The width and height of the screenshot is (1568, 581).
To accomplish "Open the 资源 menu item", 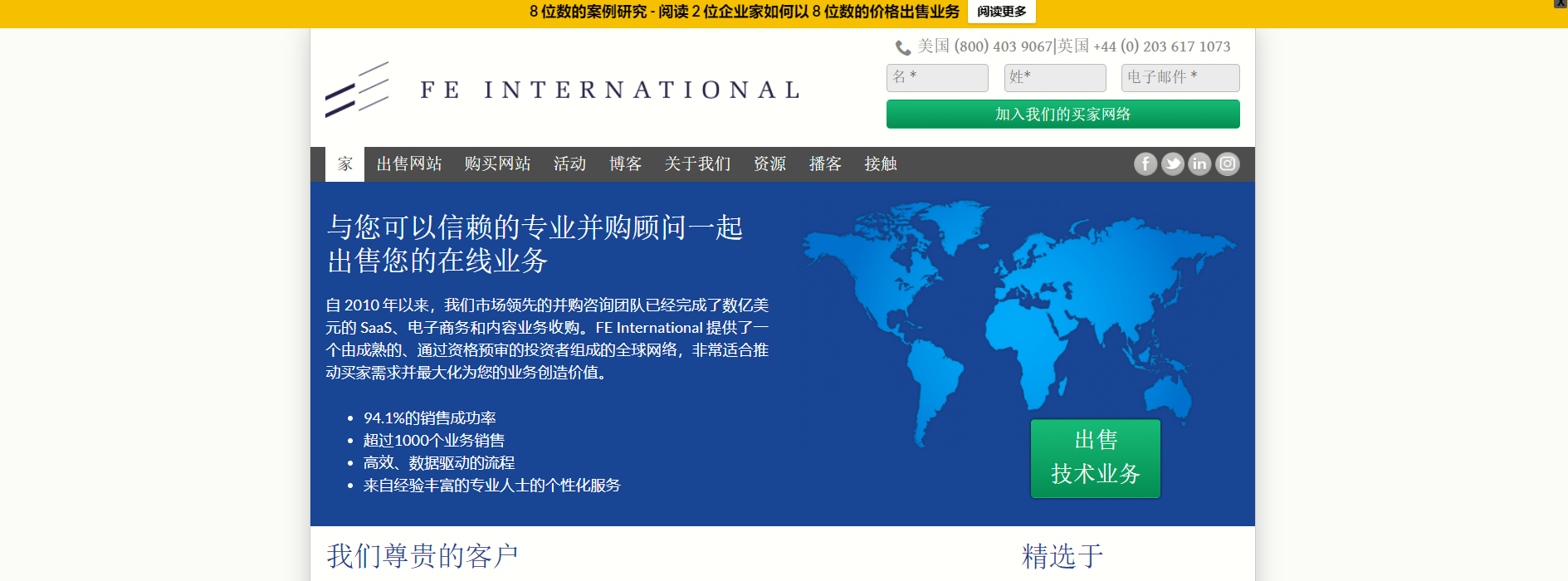I will click(769, 164).
